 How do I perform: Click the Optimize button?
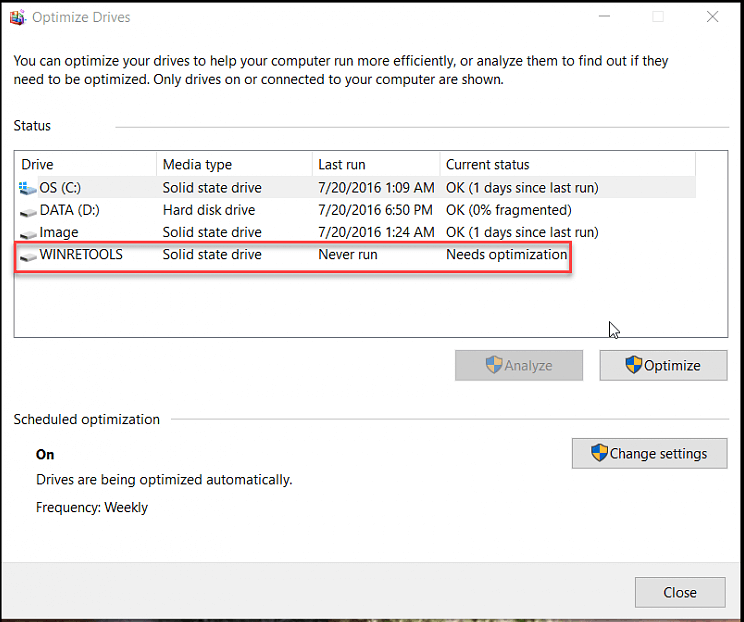pos(663,365)
